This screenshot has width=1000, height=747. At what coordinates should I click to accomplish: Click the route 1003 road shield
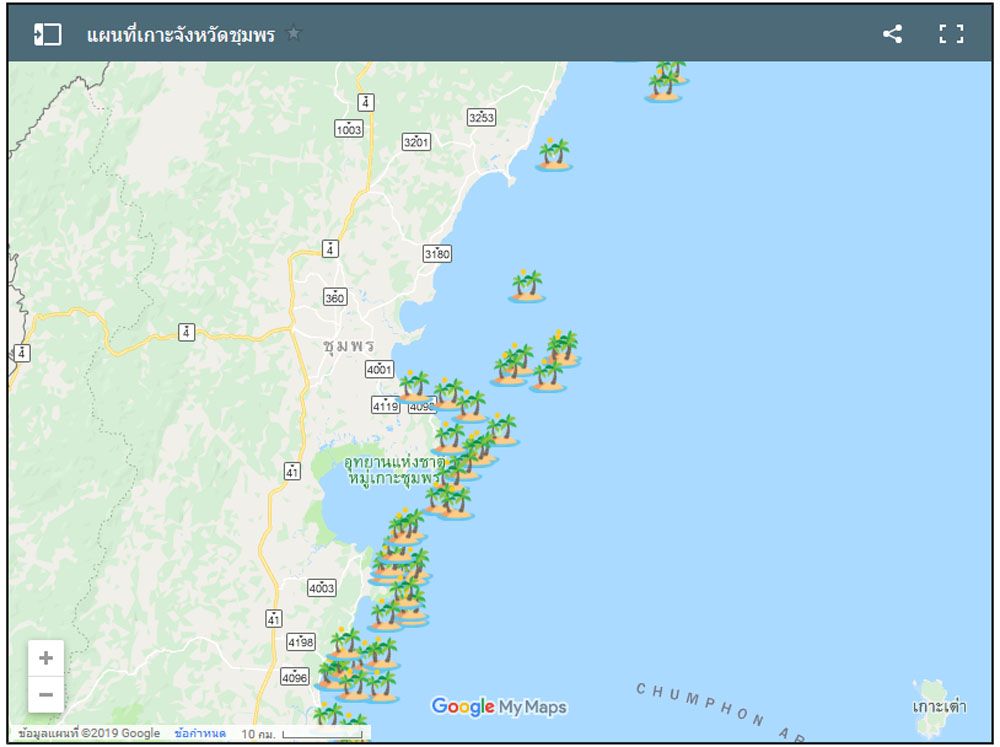349,129
